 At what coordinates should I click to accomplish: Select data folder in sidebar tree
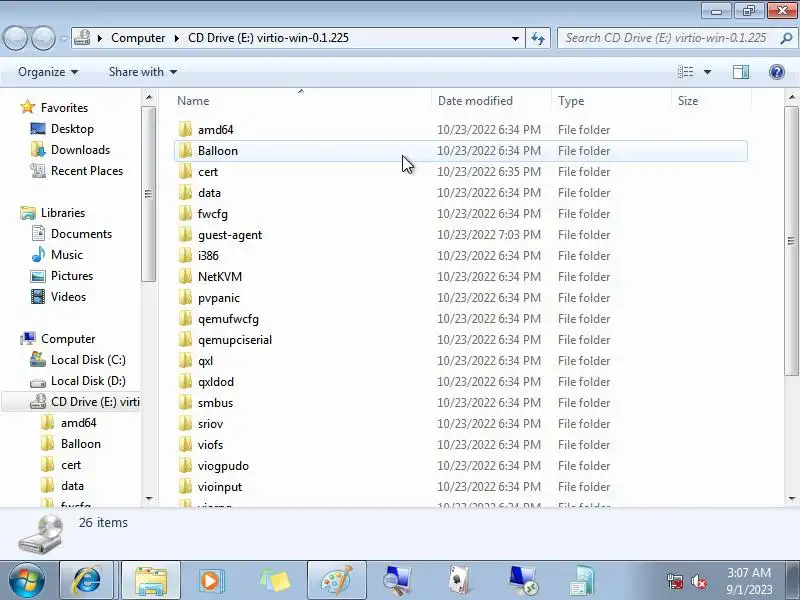(x=72, y=486)
